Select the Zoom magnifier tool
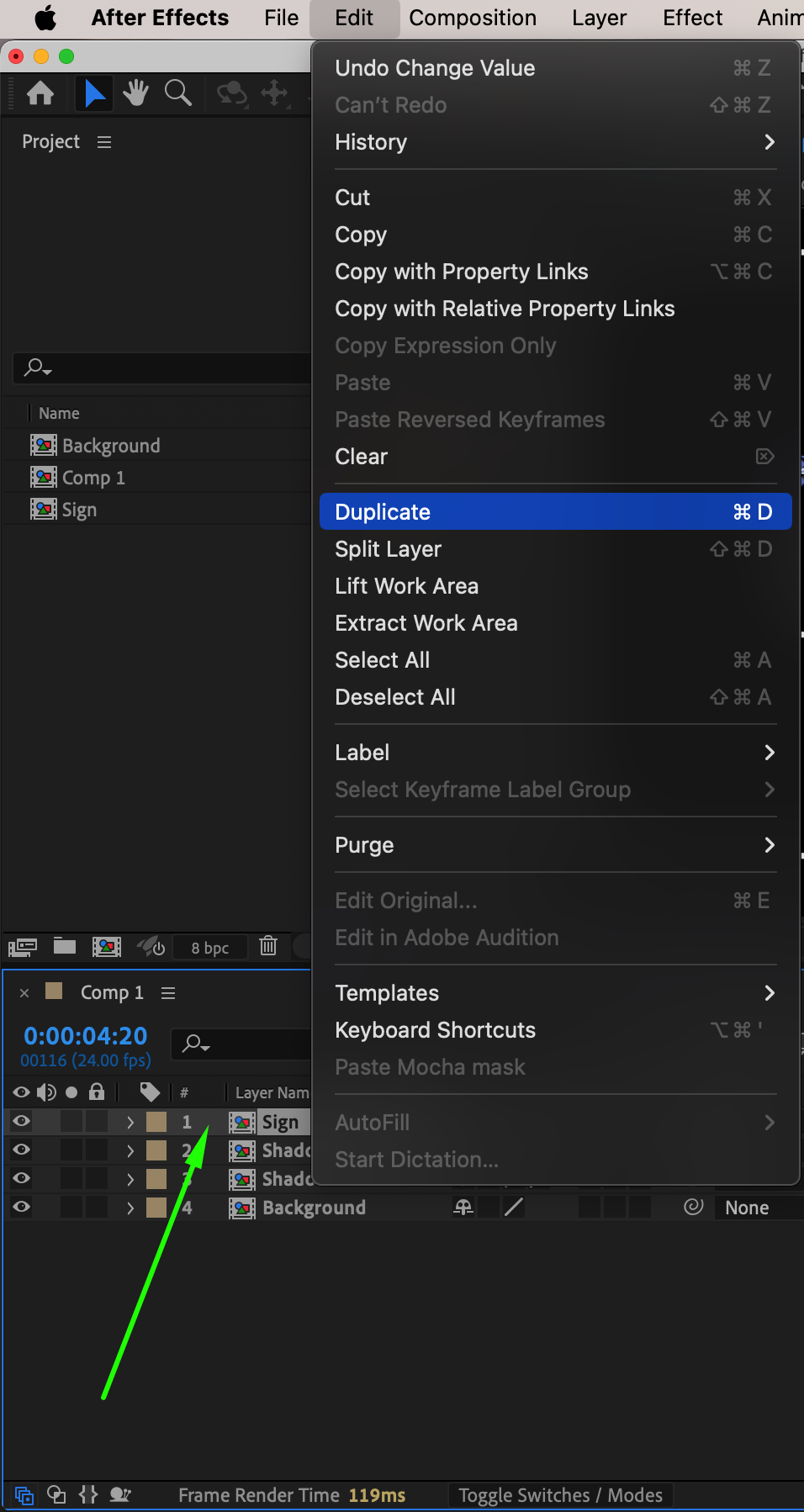This screenshot has height=1512, width=804. click(177, 93)
